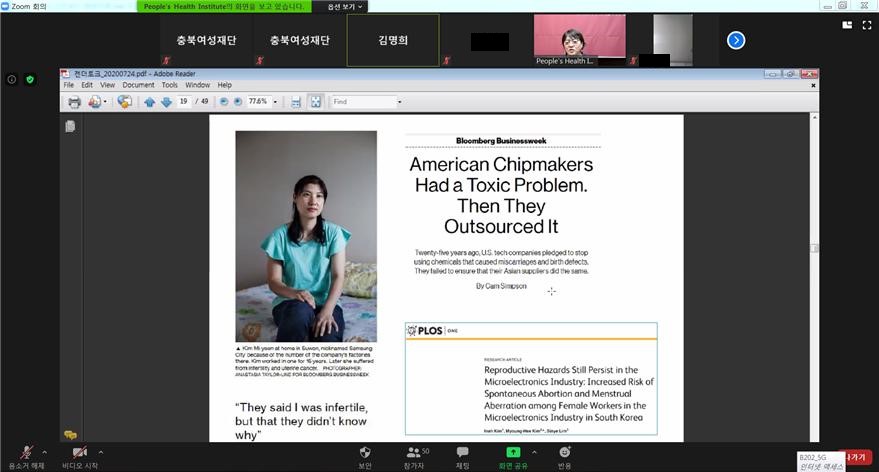Select the People's Health Institute video thumbnail

[x=580, y=40]
